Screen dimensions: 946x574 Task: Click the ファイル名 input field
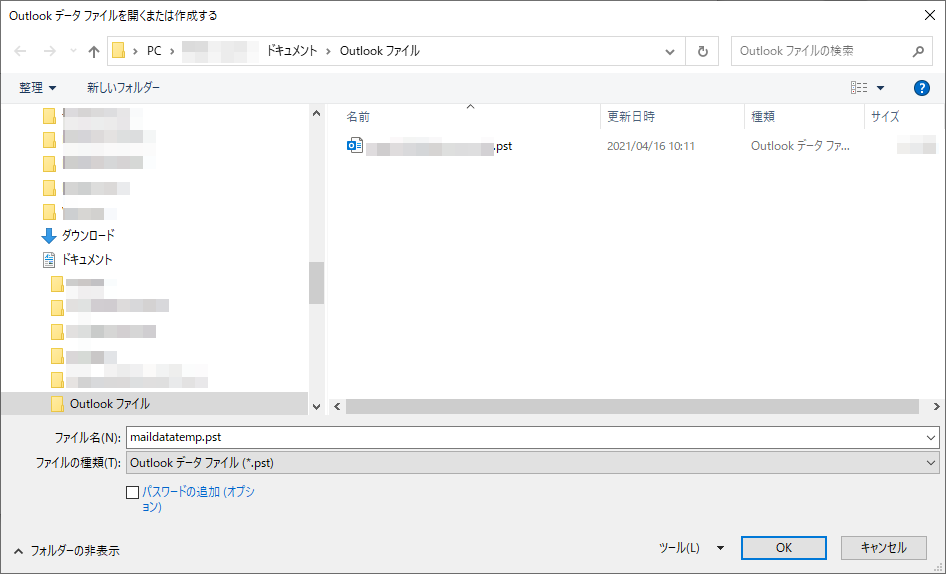[x=525, y=438]
